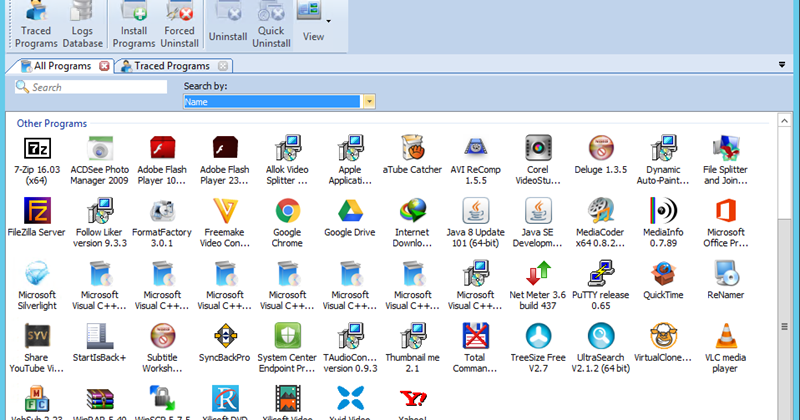Select Java 8 Update 101 (64-bit)
The height and width of the screenshot is (420, 800).
pos(476,223)
